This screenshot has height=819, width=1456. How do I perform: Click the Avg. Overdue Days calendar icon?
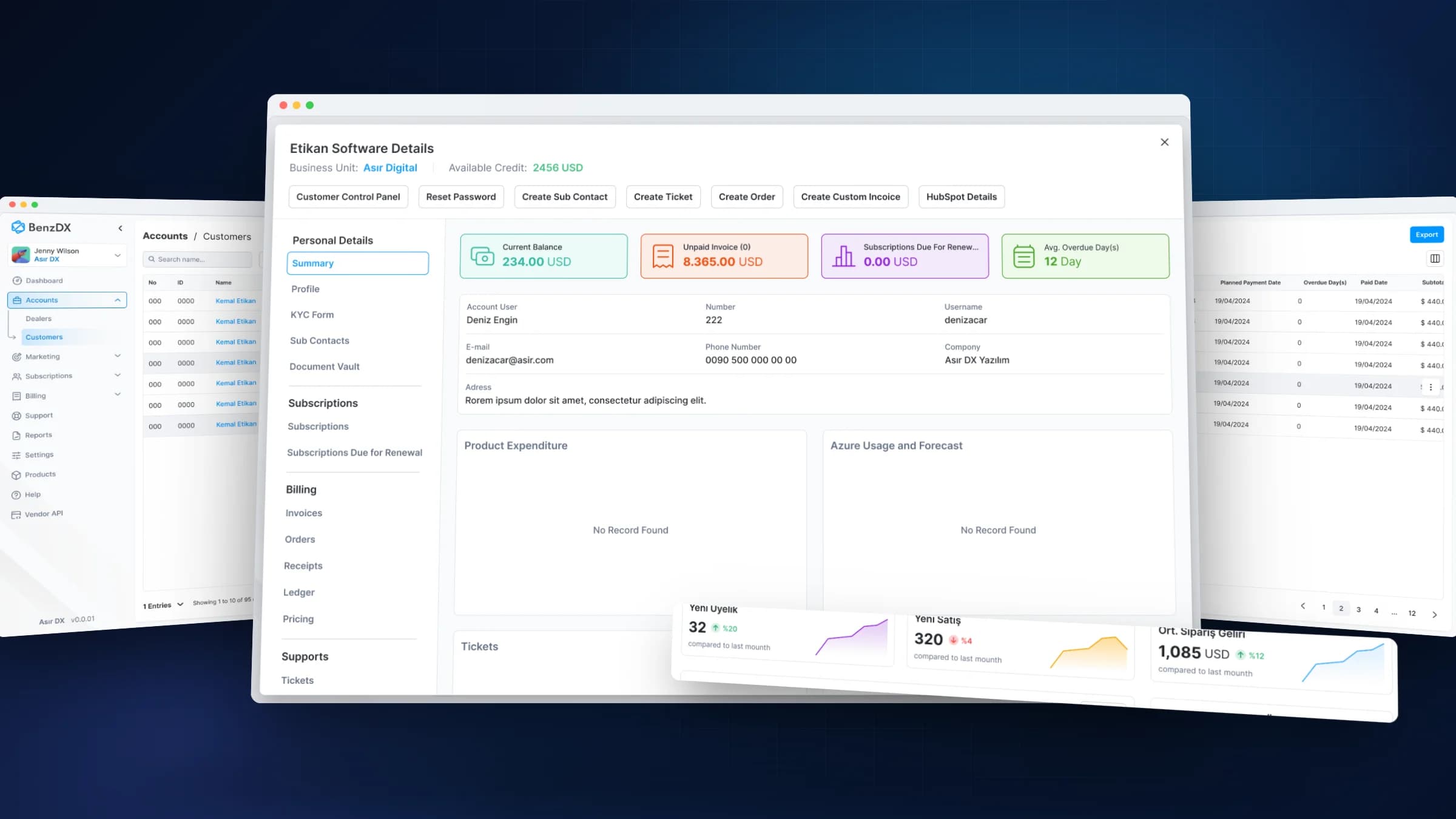(1023, 256)
